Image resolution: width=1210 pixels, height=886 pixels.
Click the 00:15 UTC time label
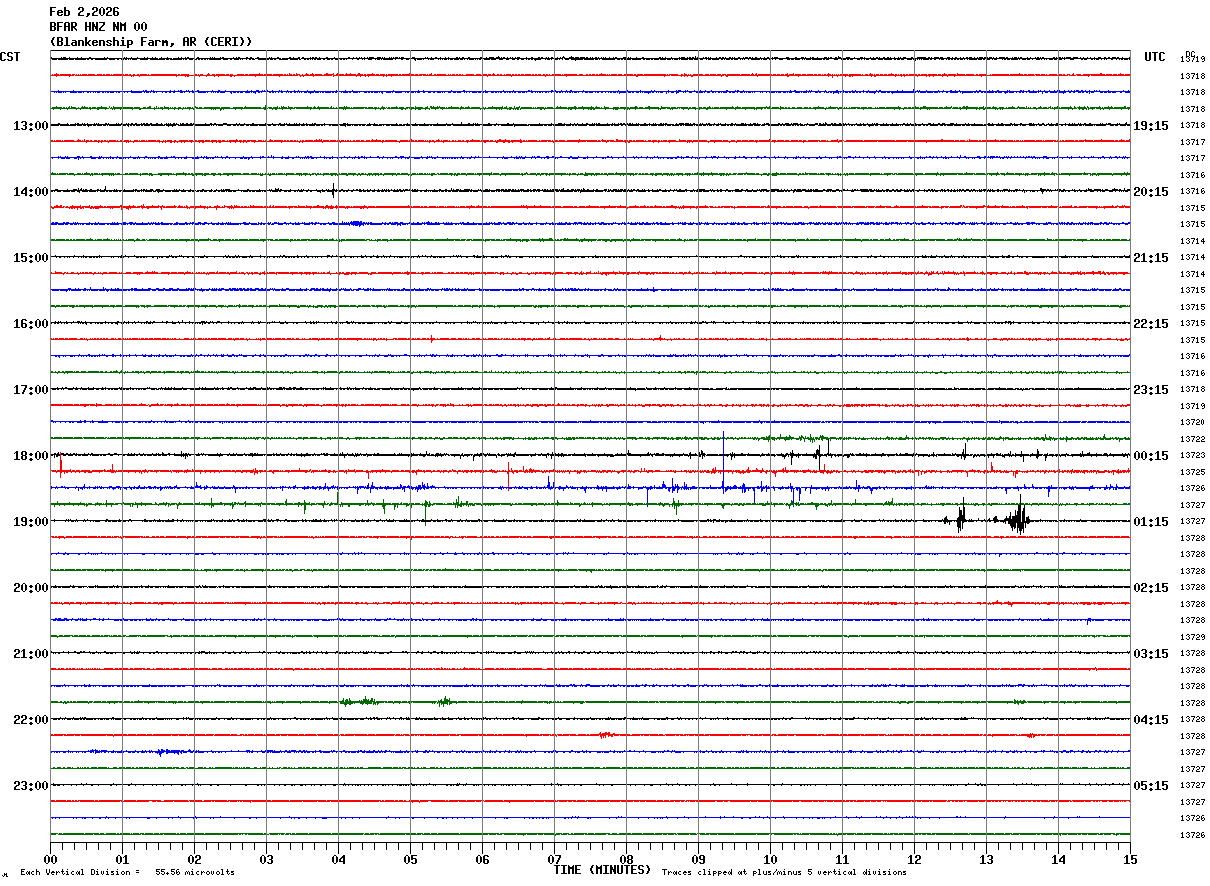pyautogui.click(x=1151, y=456)
